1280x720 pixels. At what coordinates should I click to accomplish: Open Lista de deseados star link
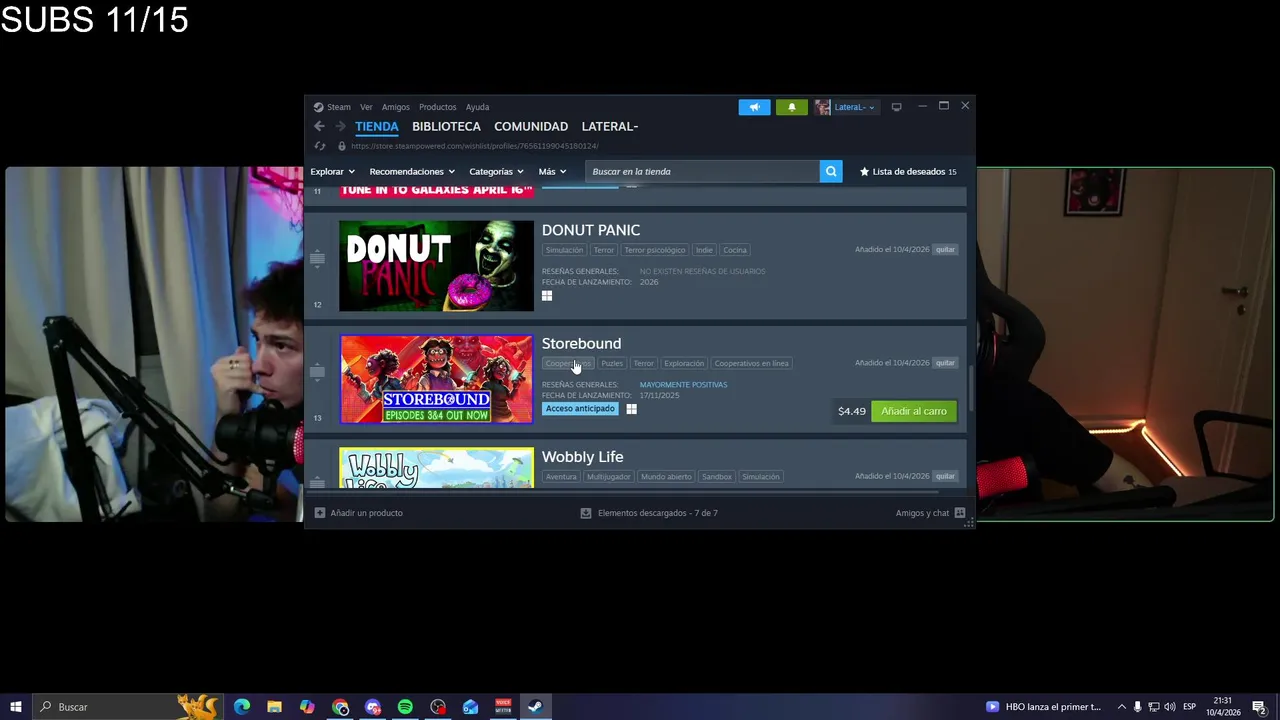pyautogui.click(x=908, y=171)
